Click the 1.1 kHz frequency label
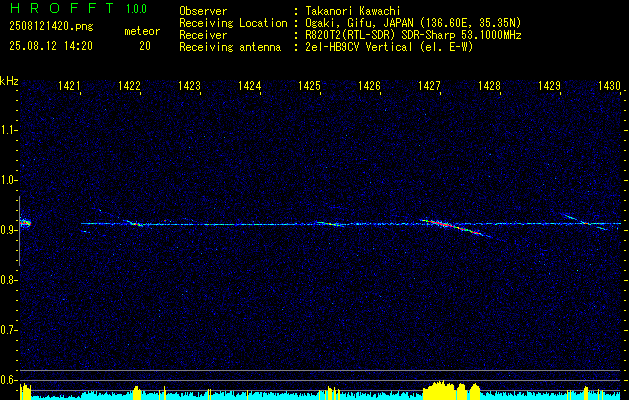The width and height of the screenshot is (629, 400). coord(7,130)
